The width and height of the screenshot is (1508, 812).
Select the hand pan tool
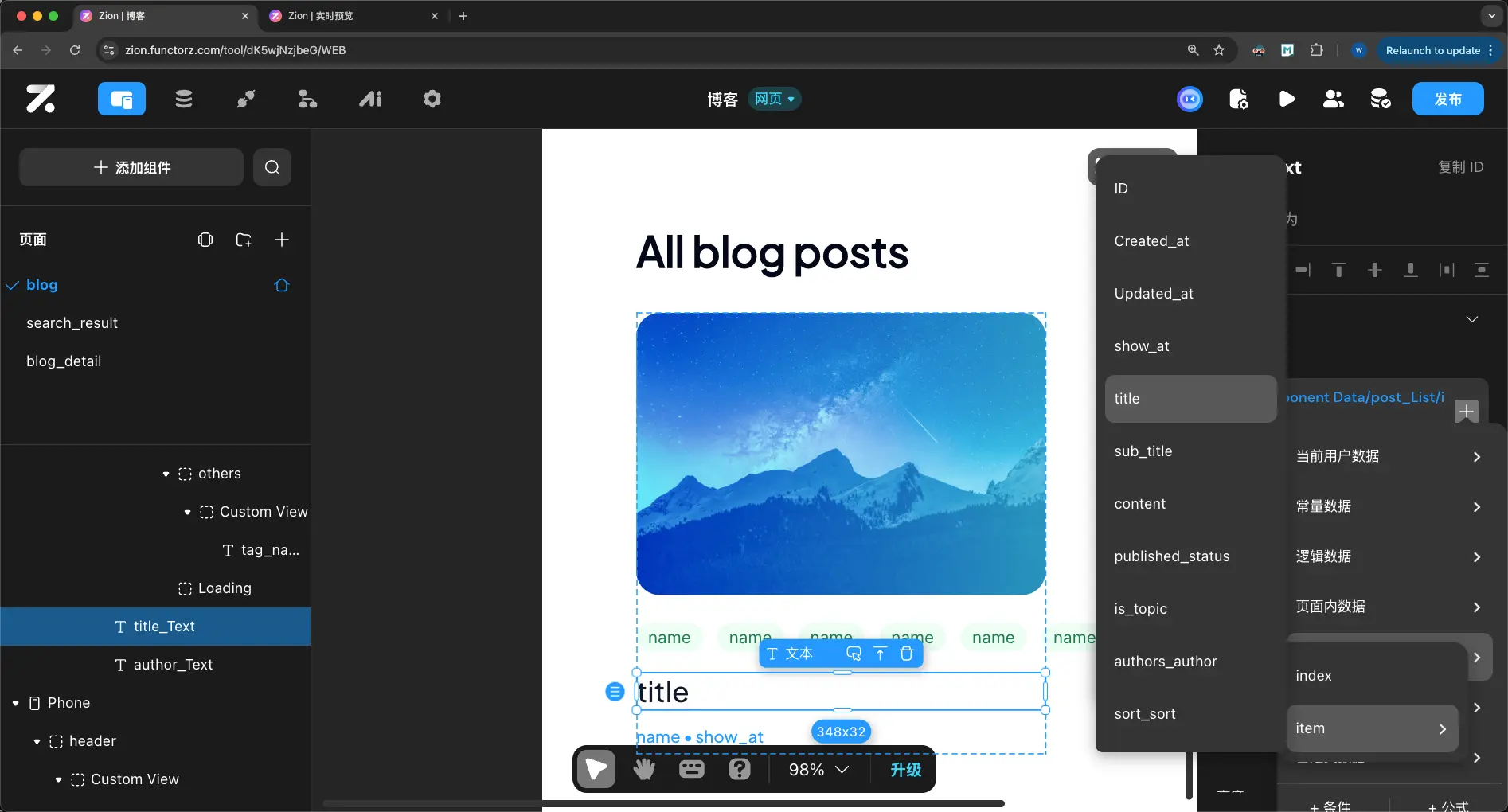[644, 769]
